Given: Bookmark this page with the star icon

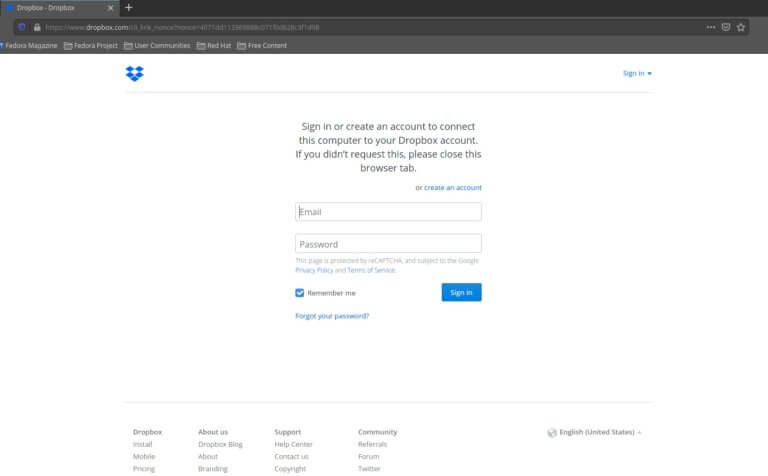Looking at the screenshot, I should tap(741, 27).
